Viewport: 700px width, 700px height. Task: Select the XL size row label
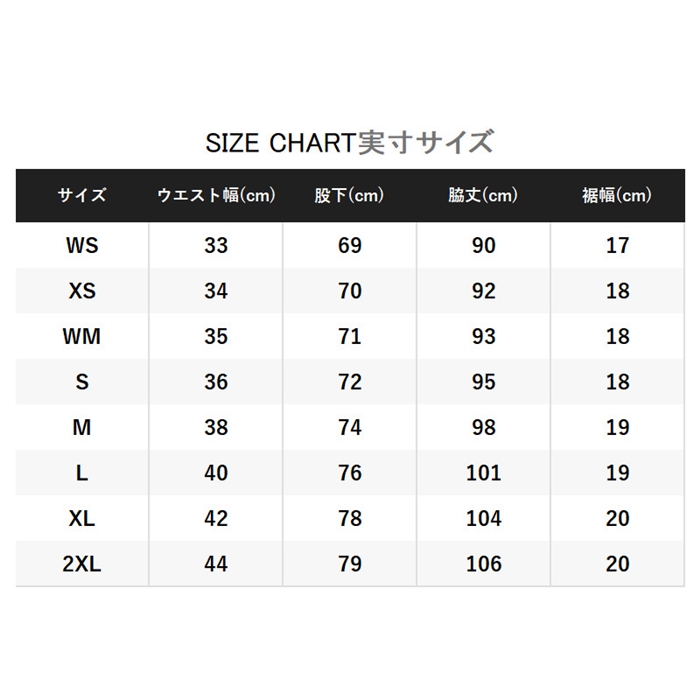pos(82,518)
